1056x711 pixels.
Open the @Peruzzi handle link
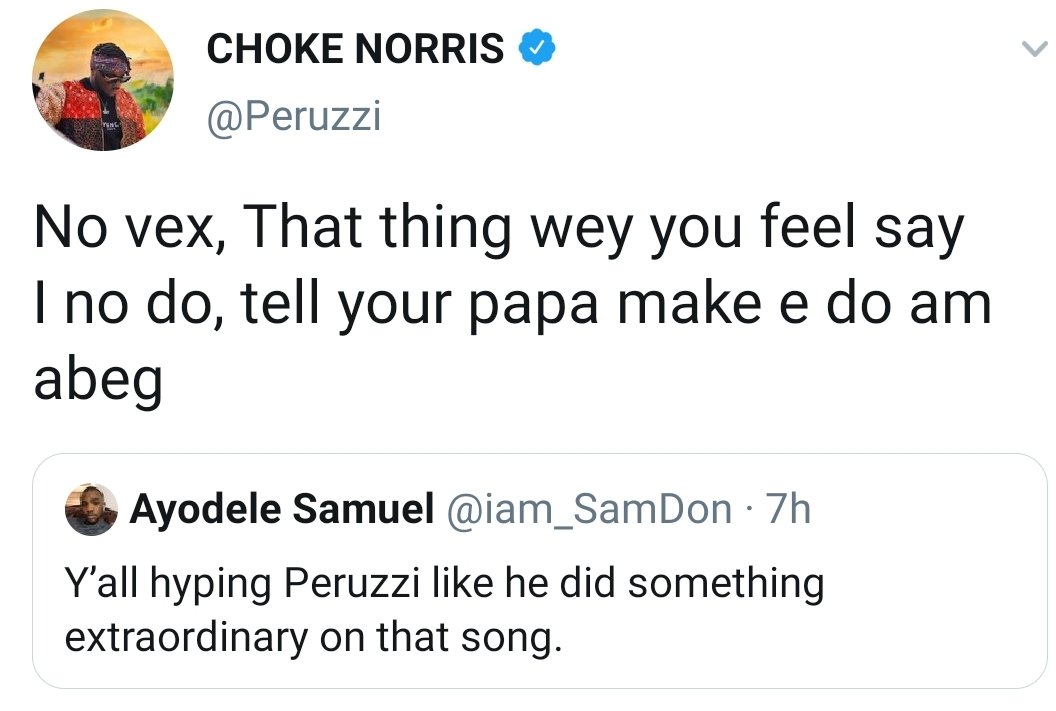pos(293,118)
